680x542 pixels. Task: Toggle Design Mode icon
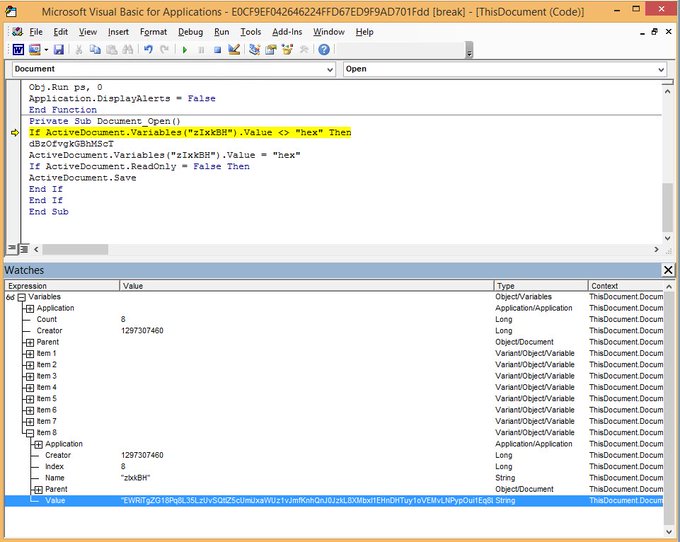234,50
